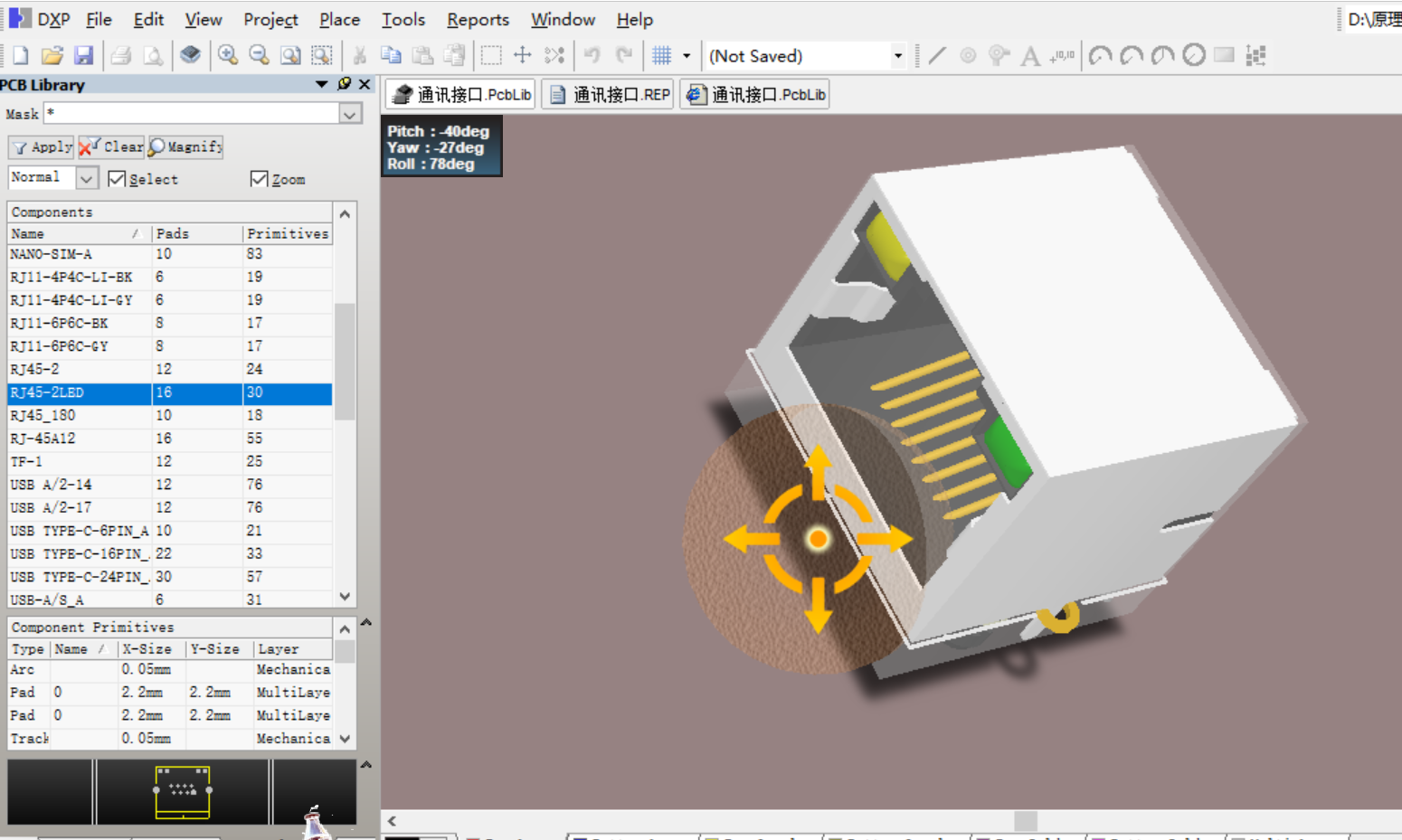This screenshot has height=840, width=1402.
Task: Click the Zoom Out magnifier icon
Action: (x=260, y=55)
